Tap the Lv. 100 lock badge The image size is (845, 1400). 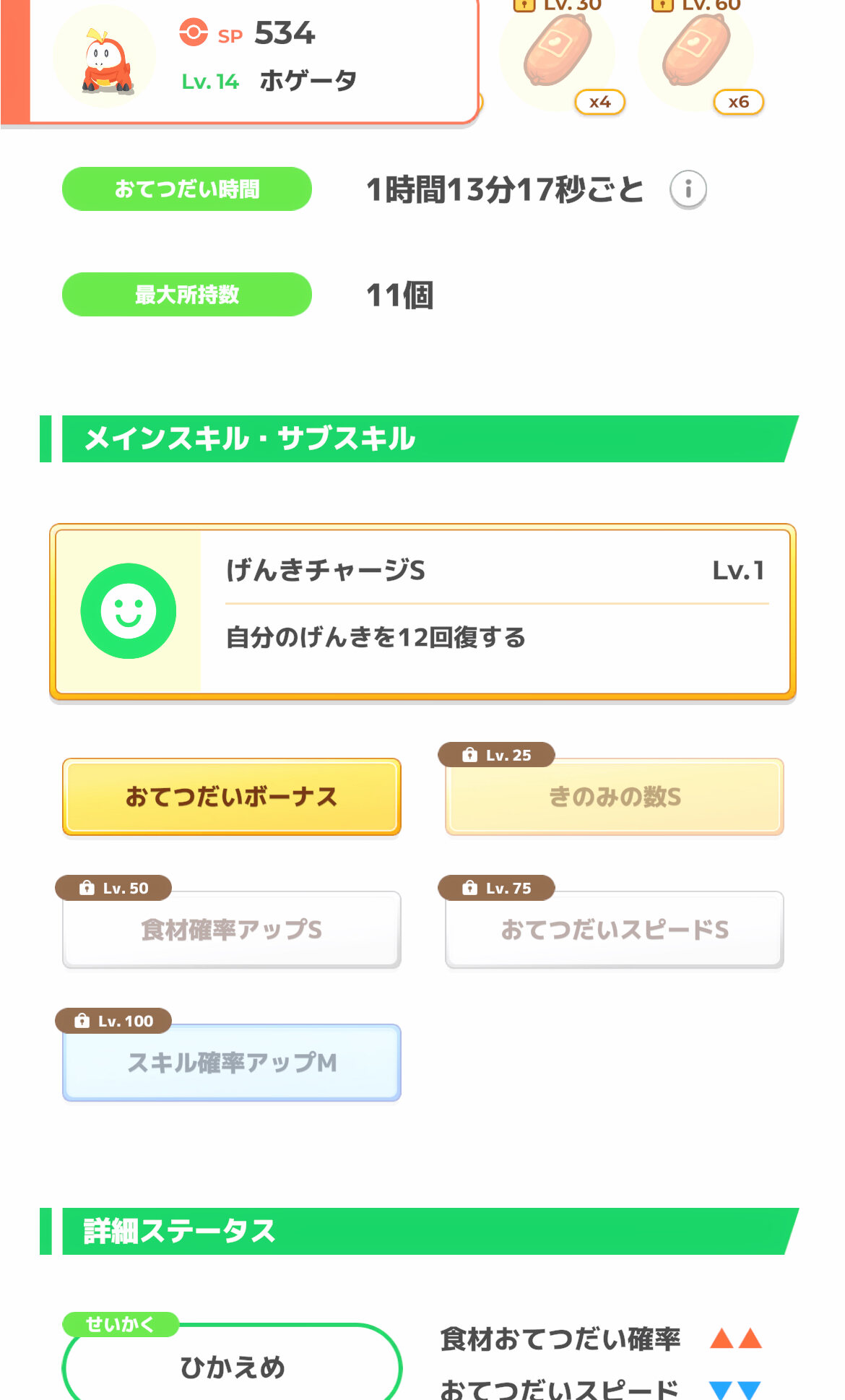(x=114, y=1021)
